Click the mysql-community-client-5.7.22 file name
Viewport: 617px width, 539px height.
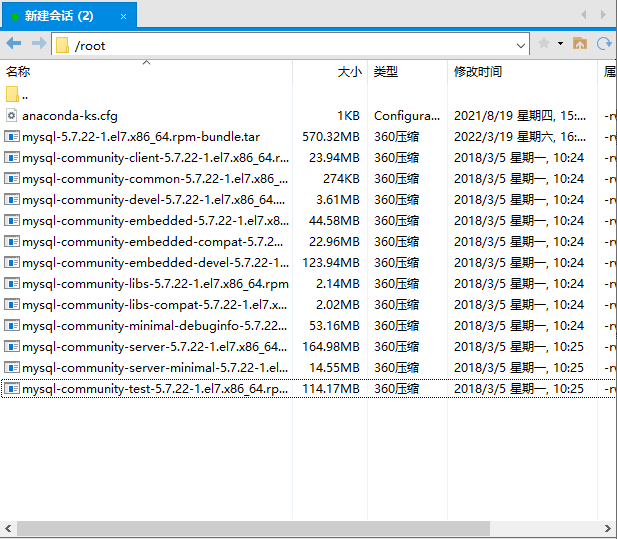click(x=155, y=158)
